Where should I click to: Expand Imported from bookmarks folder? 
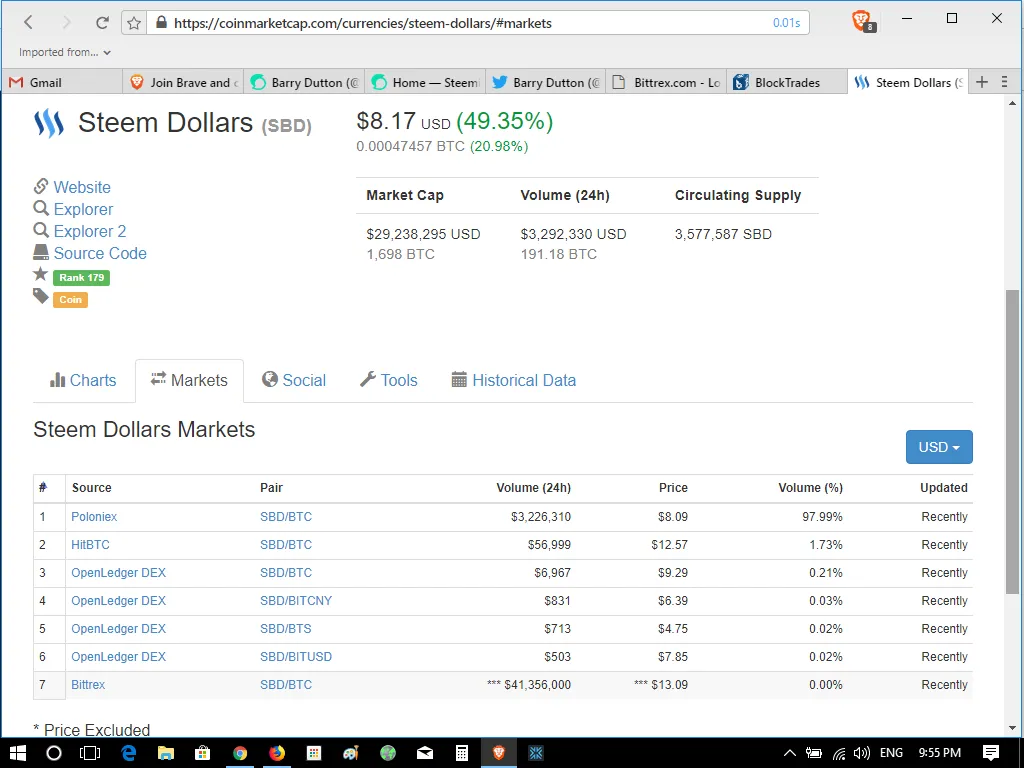point(65,52)
